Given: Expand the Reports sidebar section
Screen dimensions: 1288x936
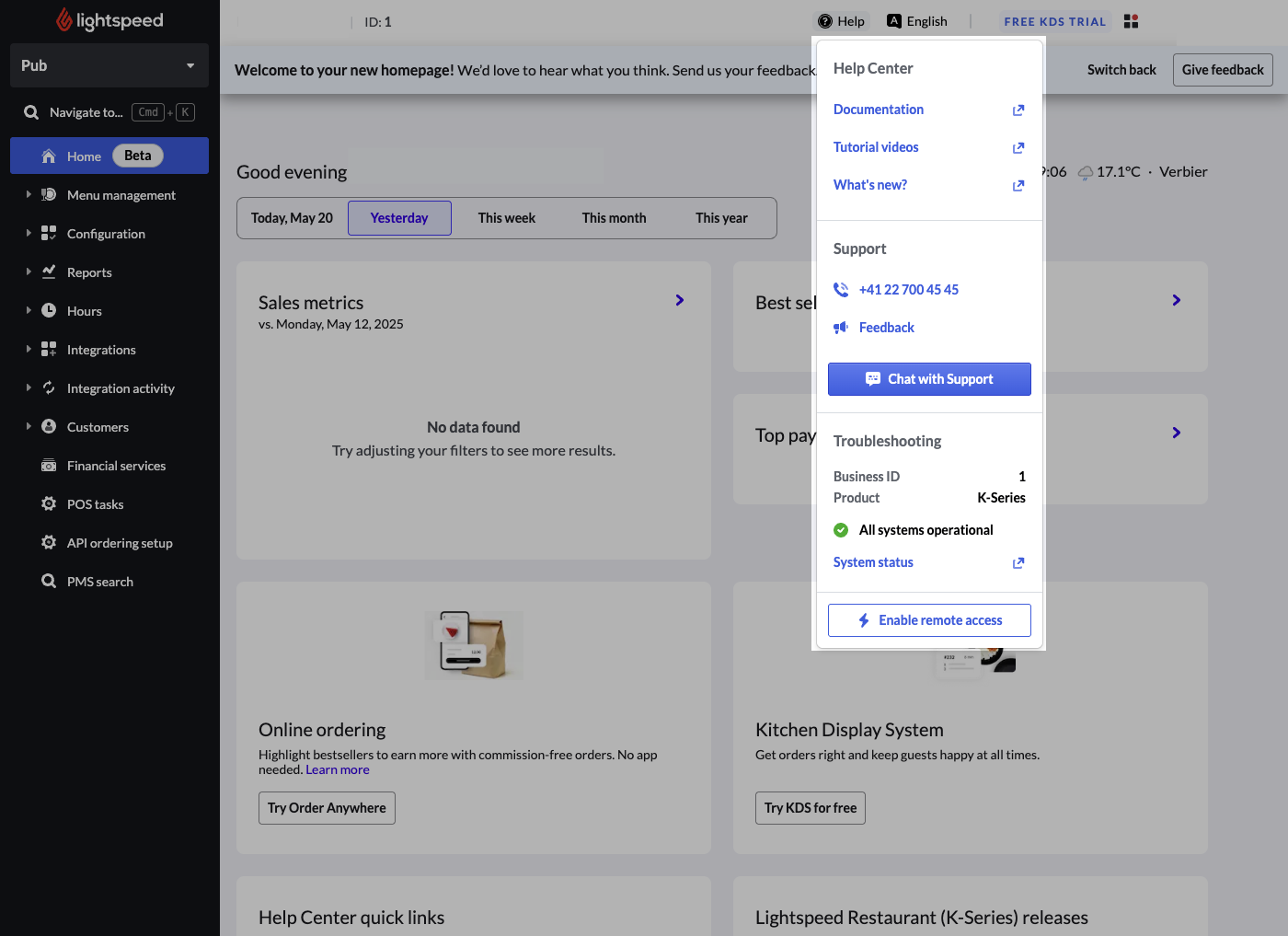Looking at the screenshot, I should [x=29, y=272].
